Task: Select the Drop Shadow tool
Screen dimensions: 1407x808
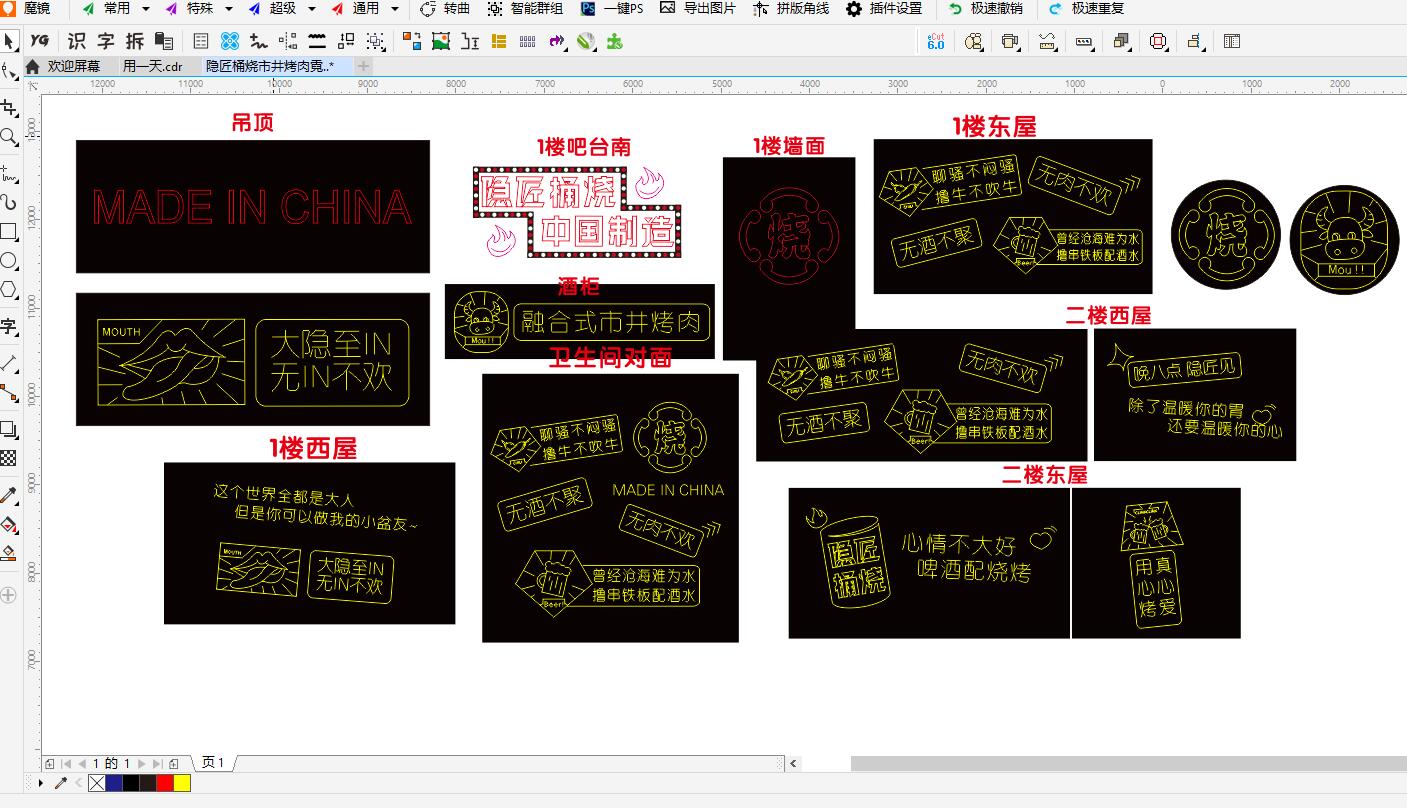Action: [x=9, y=429]
